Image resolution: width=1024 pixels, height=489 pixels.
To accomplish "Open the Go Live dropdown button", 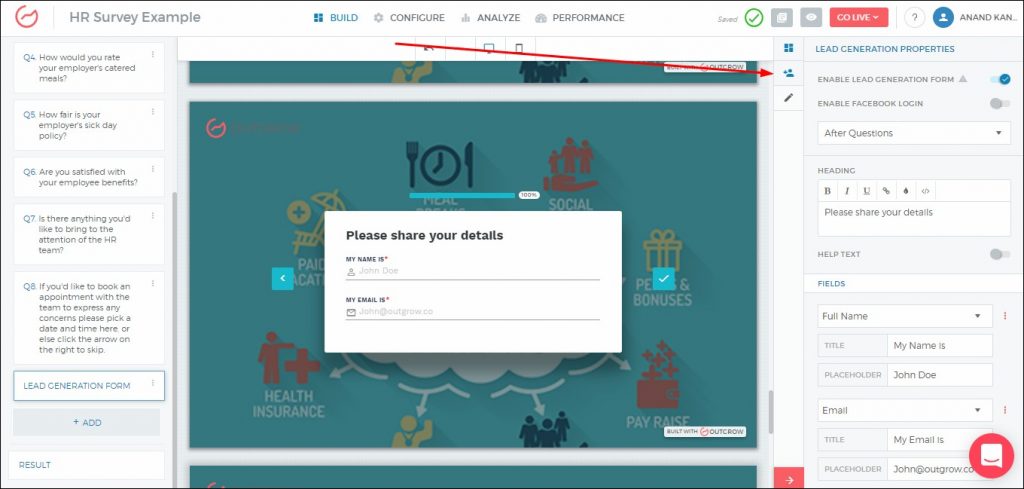I will coord(859,17).
